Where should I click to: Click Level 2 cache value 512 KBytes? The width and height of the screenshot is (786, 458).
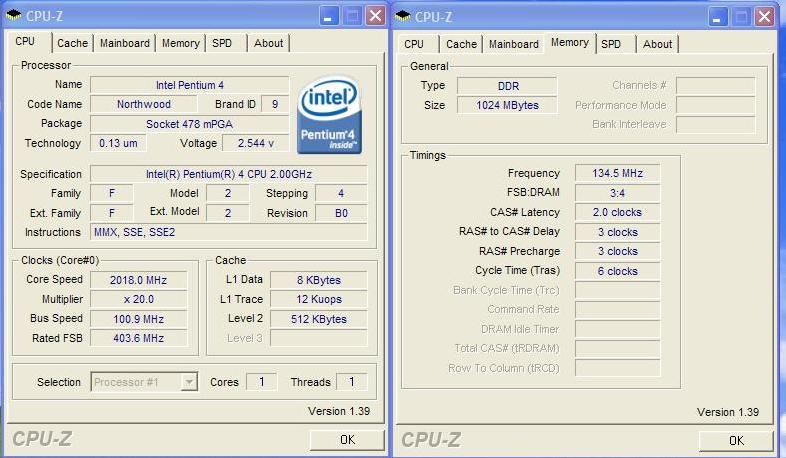pyautogui.click(x=318, y=319)
